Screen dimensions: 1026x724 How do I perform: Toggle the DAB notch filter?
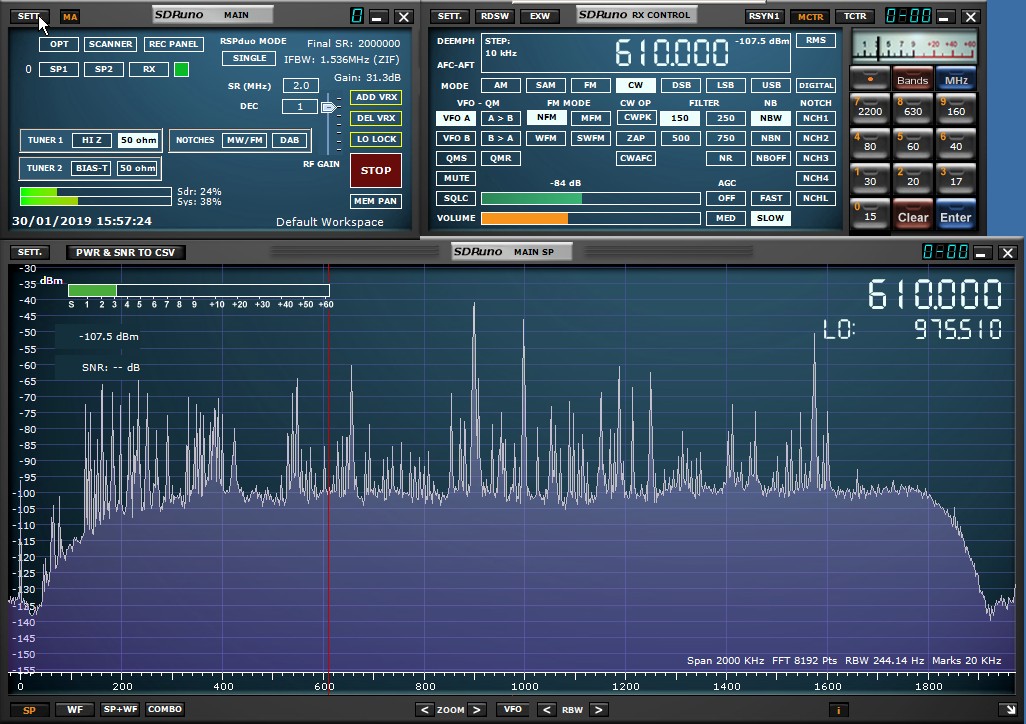(x=289, y=140)
